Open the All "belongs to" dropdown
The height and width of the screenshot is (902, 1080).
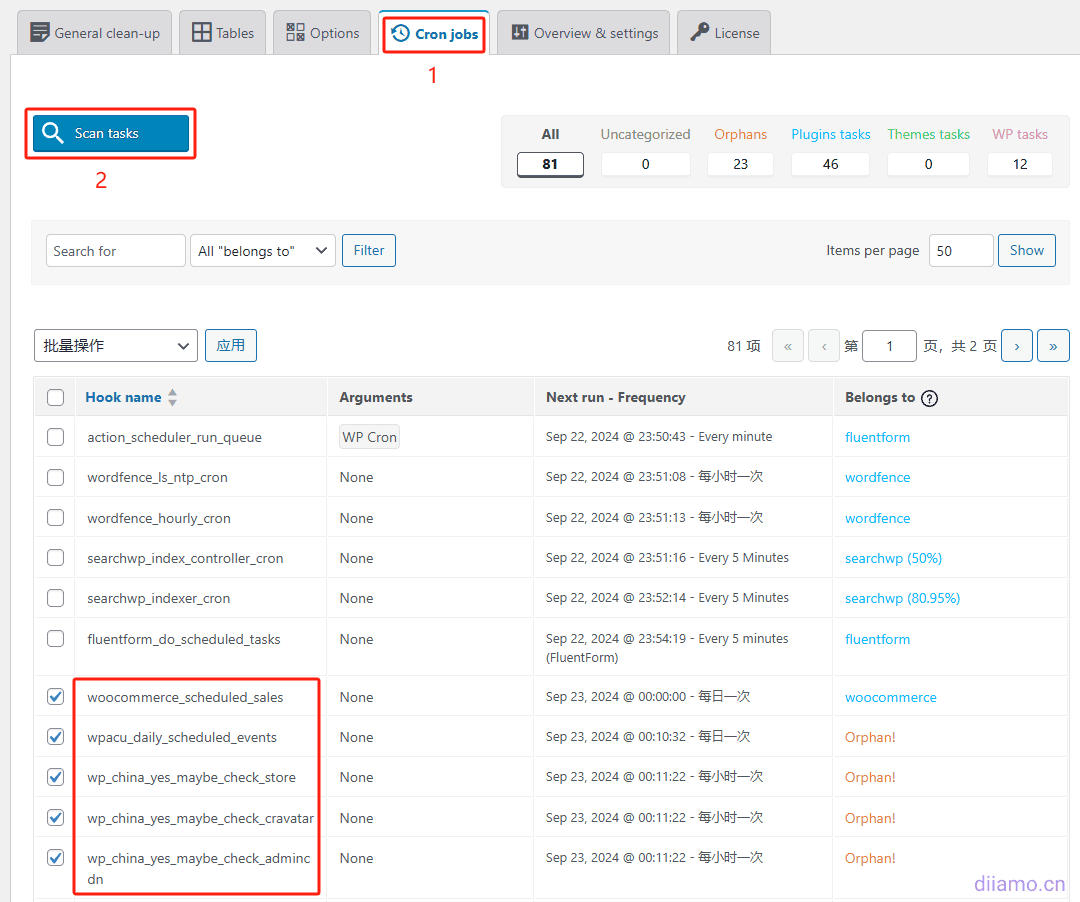pyautogui.click(x=263, y=251)
